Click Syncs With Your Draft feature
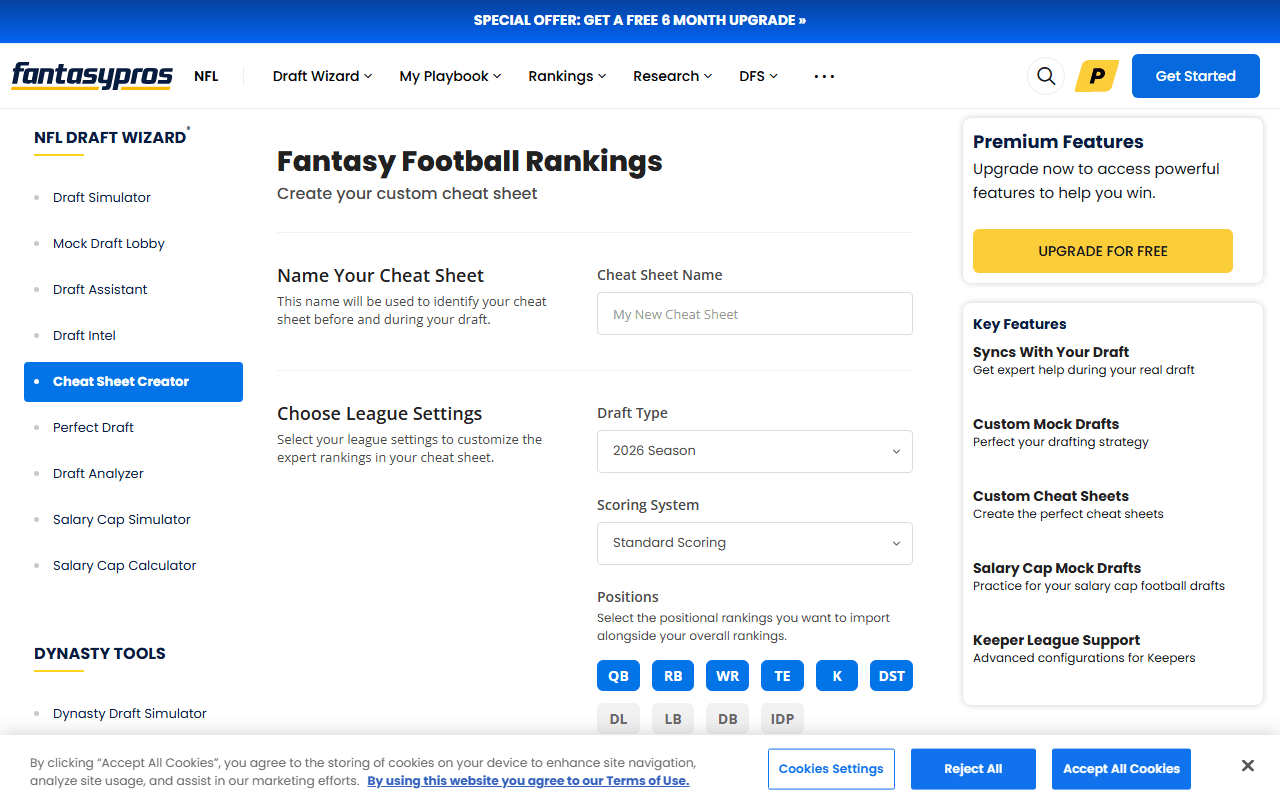The height and width of the screenshot is (800, 1280). tap(1051, 352)
